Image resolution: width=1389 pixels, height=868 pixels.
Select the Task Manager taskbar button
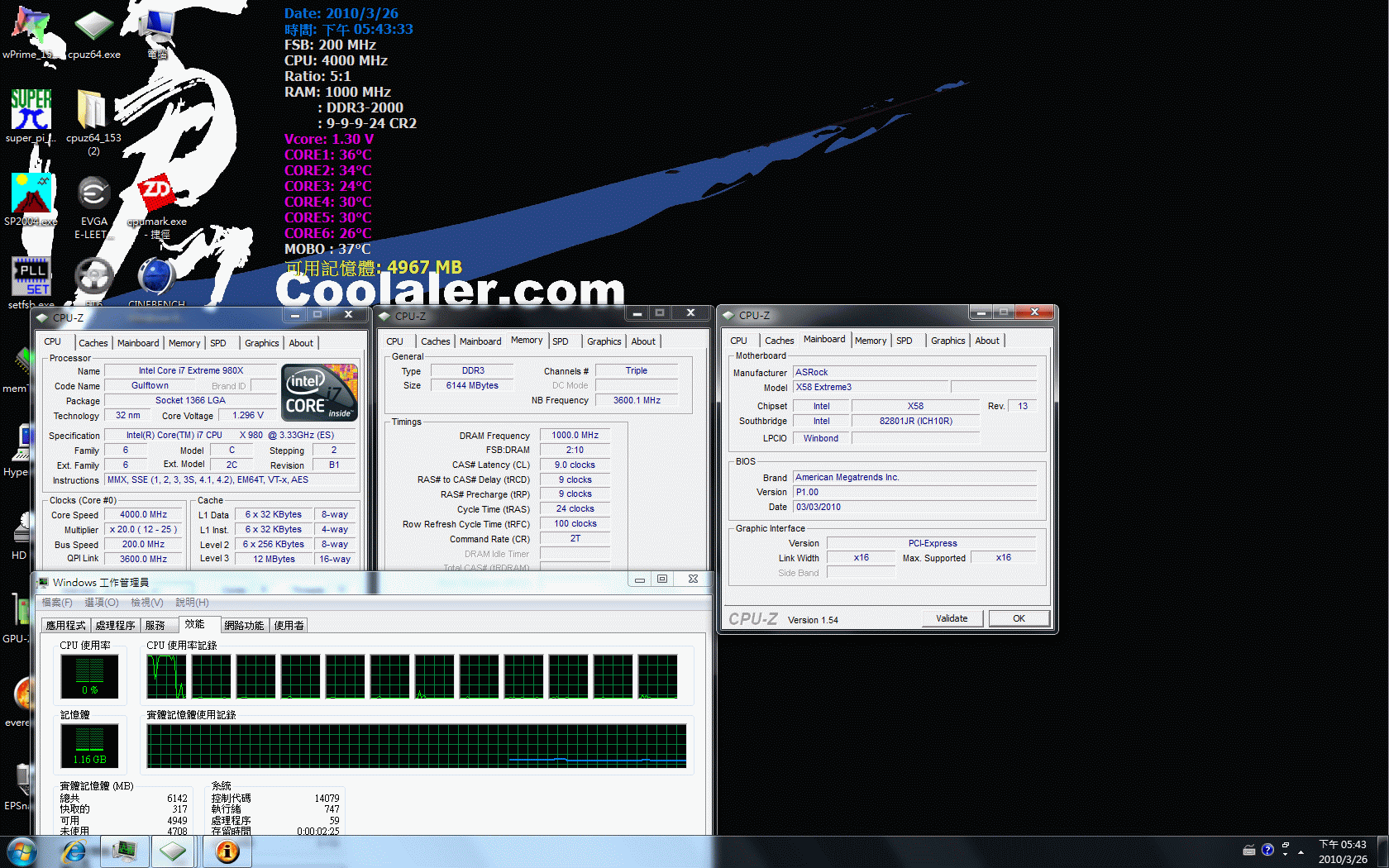coord(125,851)
